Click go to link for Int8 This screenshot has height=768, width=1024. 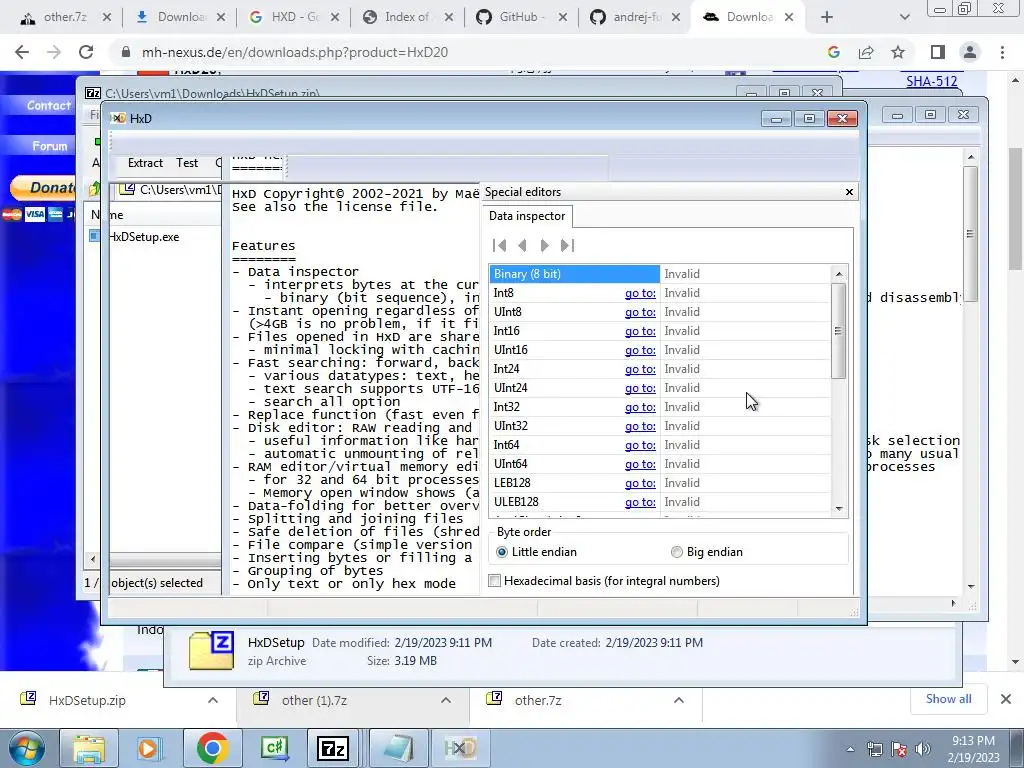pos(640,293)
